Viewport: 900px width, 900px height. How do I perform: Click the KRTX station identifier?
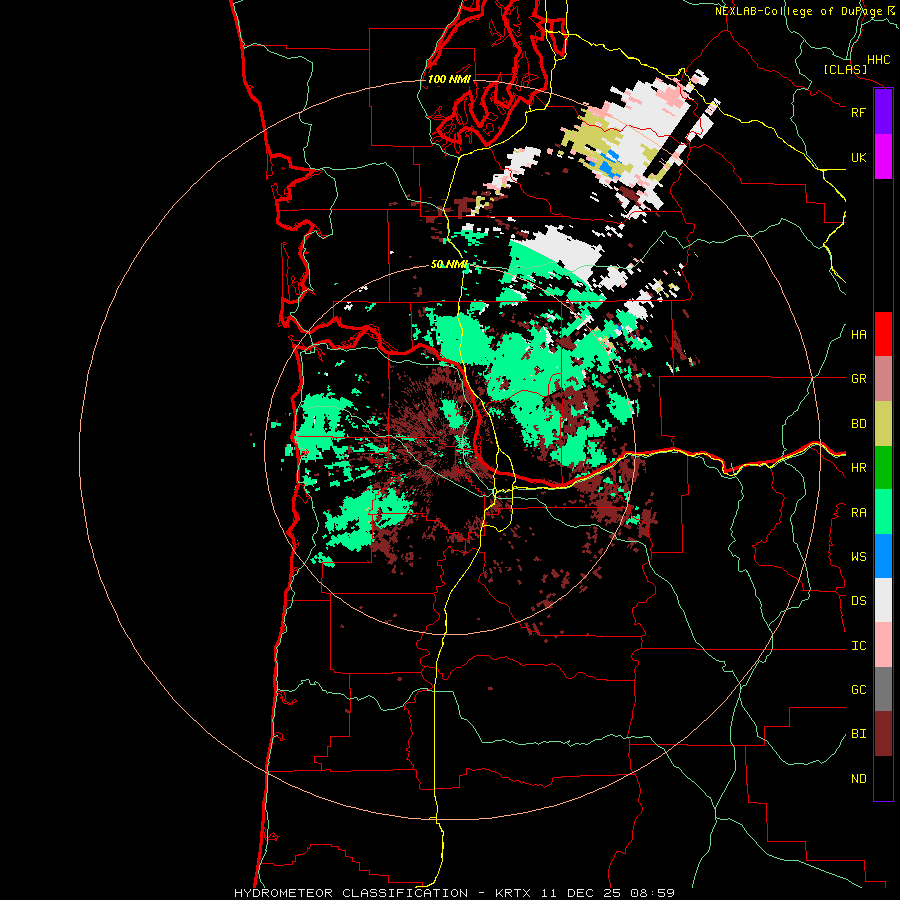515,893
